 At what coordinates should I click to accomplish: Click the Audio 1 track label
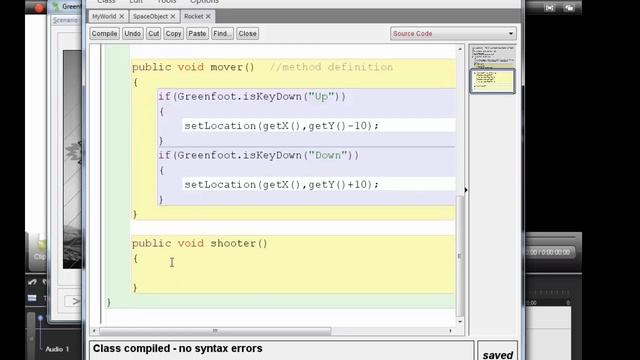pyautogui.click(x=57, y=349)
